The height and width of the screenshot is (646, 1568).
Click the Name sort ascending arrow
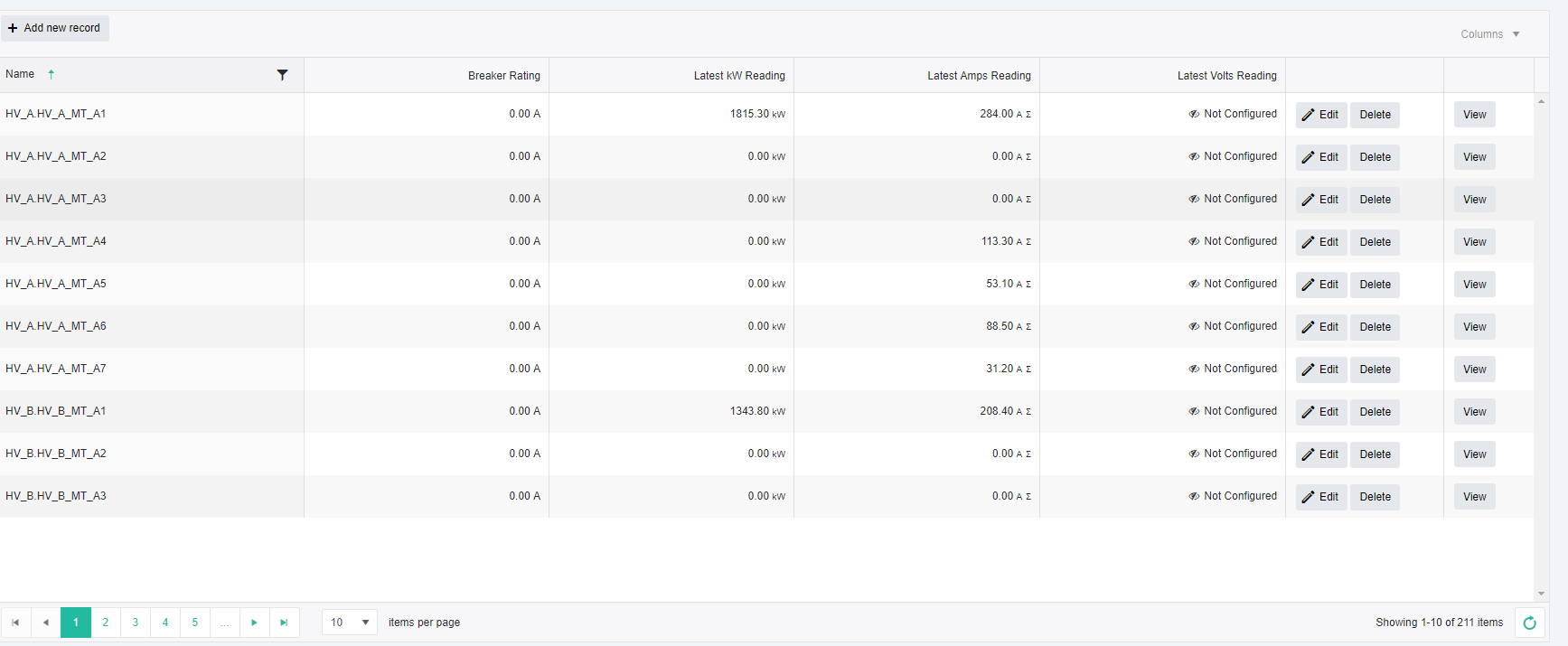[52, 75]
